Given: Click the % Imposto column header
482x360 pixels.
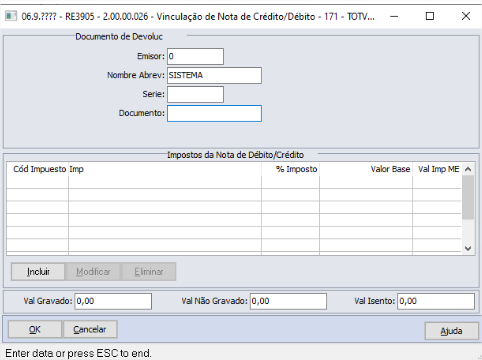Looking at the screenshot, I should (290, 169).
